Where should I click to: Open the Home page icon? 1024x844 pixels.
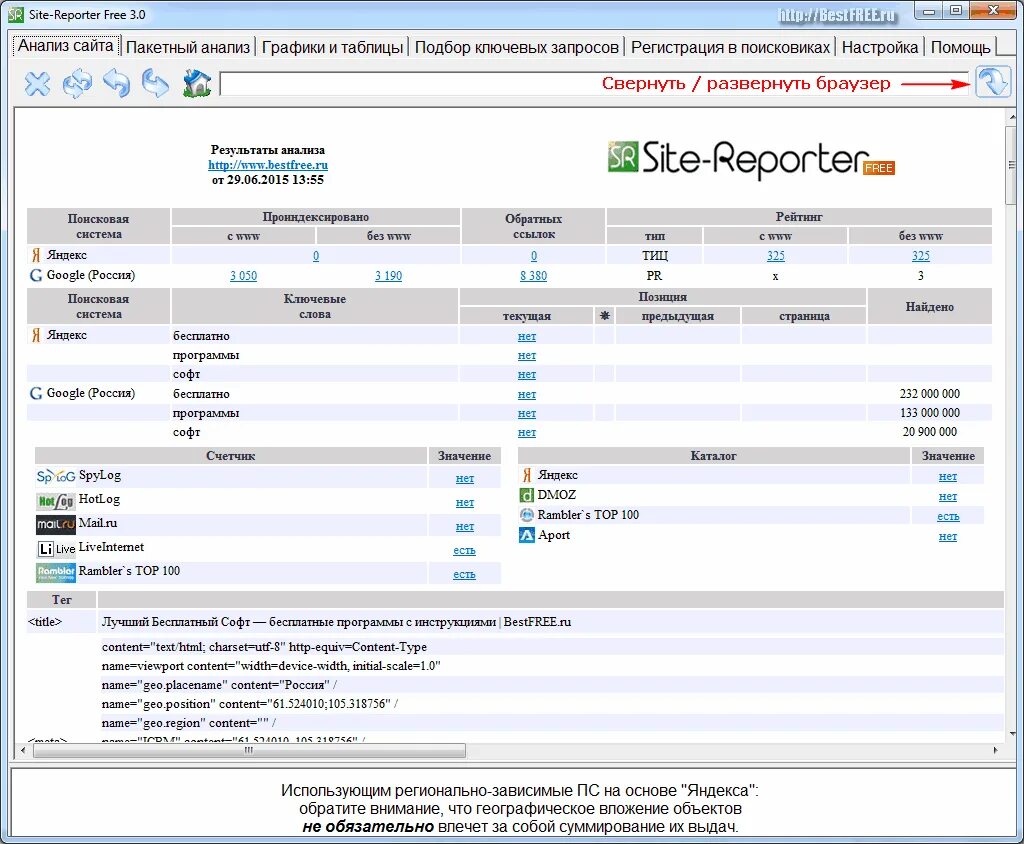197,83
